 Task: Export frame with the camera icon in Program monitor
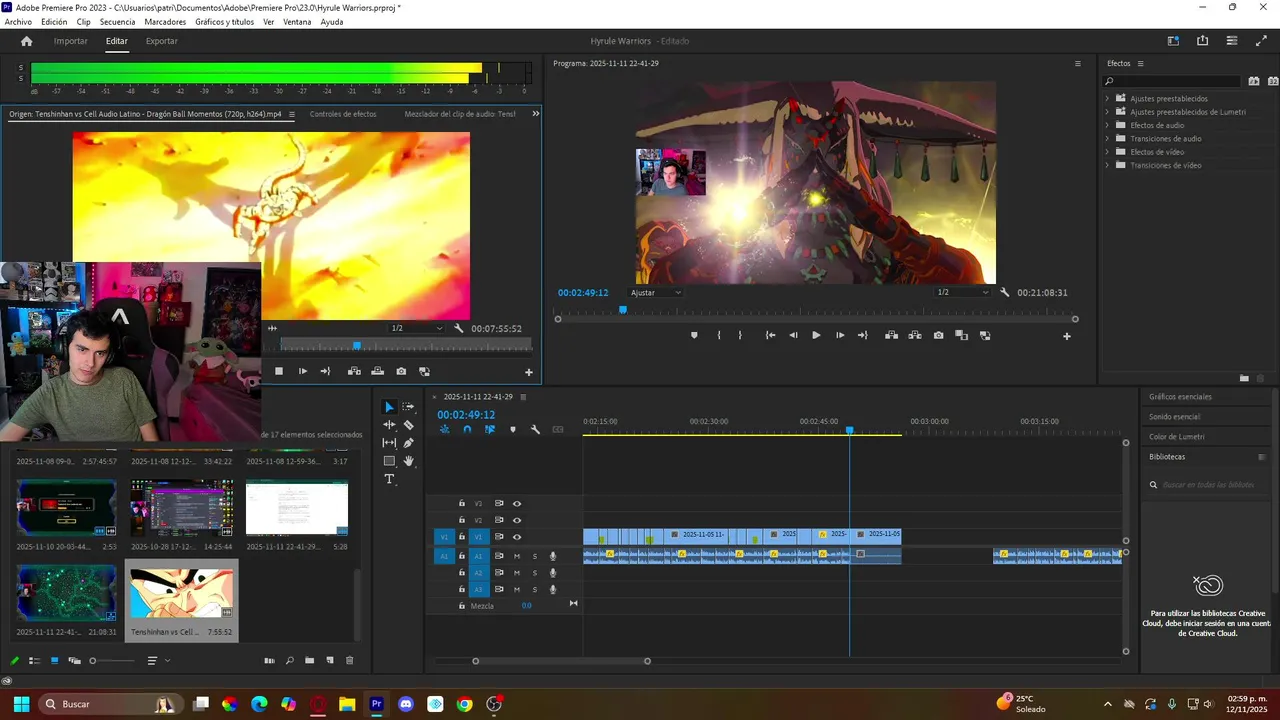click(938, 336)
